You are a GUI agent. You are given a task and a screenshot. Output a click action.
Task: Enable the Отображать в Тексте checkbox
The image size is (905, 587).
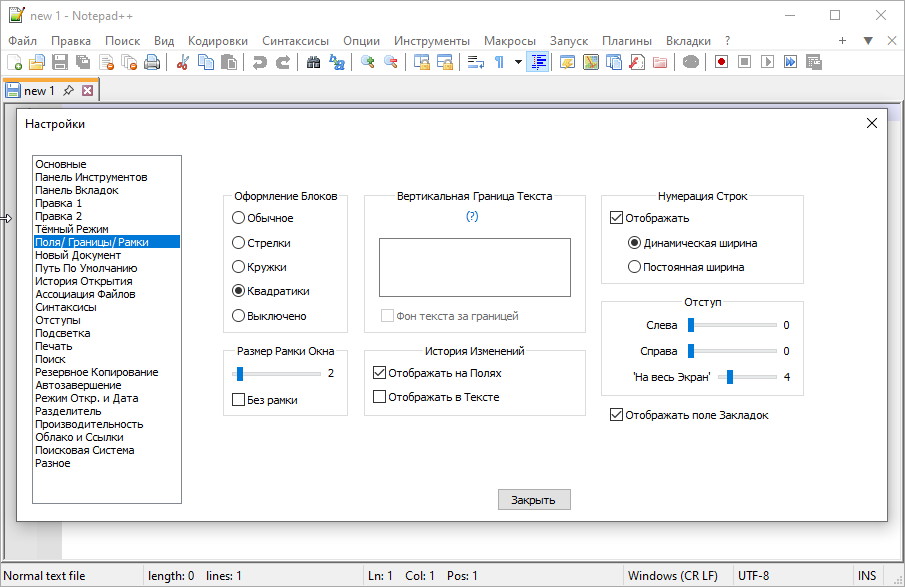379,397
